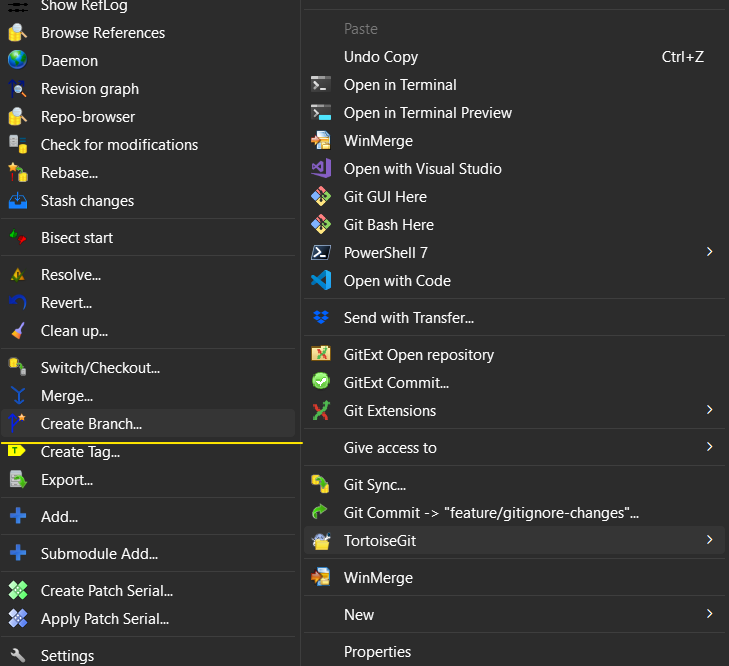
Task: Choose Undo Copy from context menu
Action: (x=514, y=57)
